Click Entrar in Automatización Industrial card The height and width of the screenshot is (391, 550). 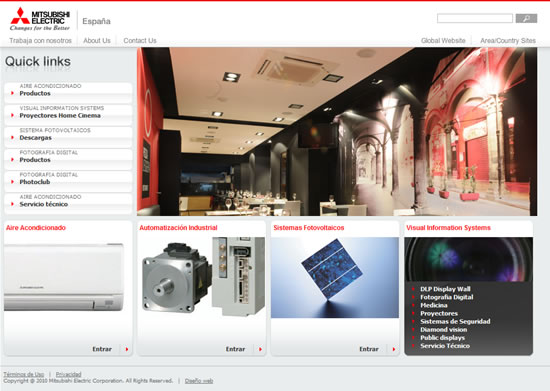(x=235, y=349)
